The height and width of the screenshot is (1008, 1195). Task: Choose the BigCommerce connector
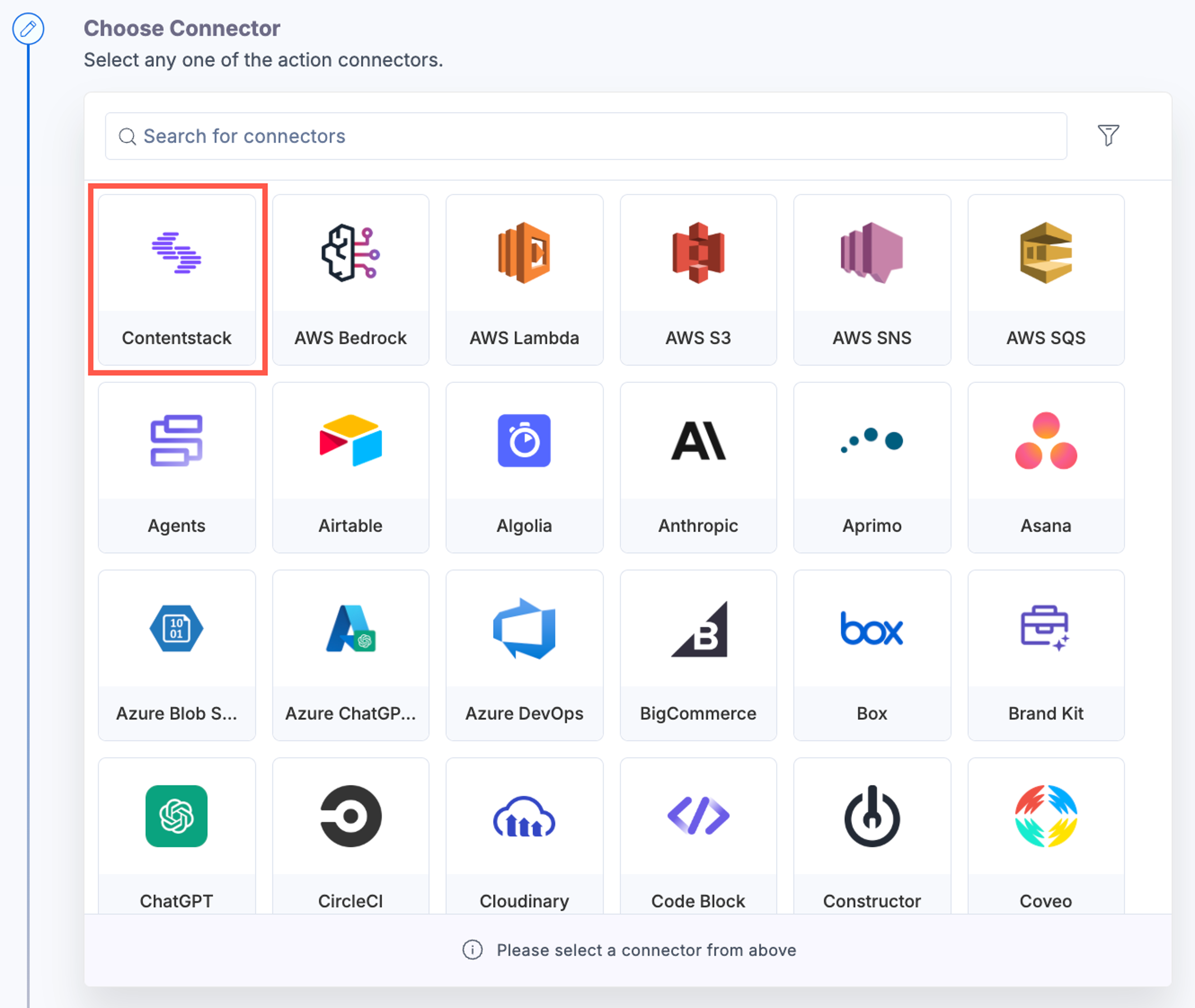[x=698, y=655]
